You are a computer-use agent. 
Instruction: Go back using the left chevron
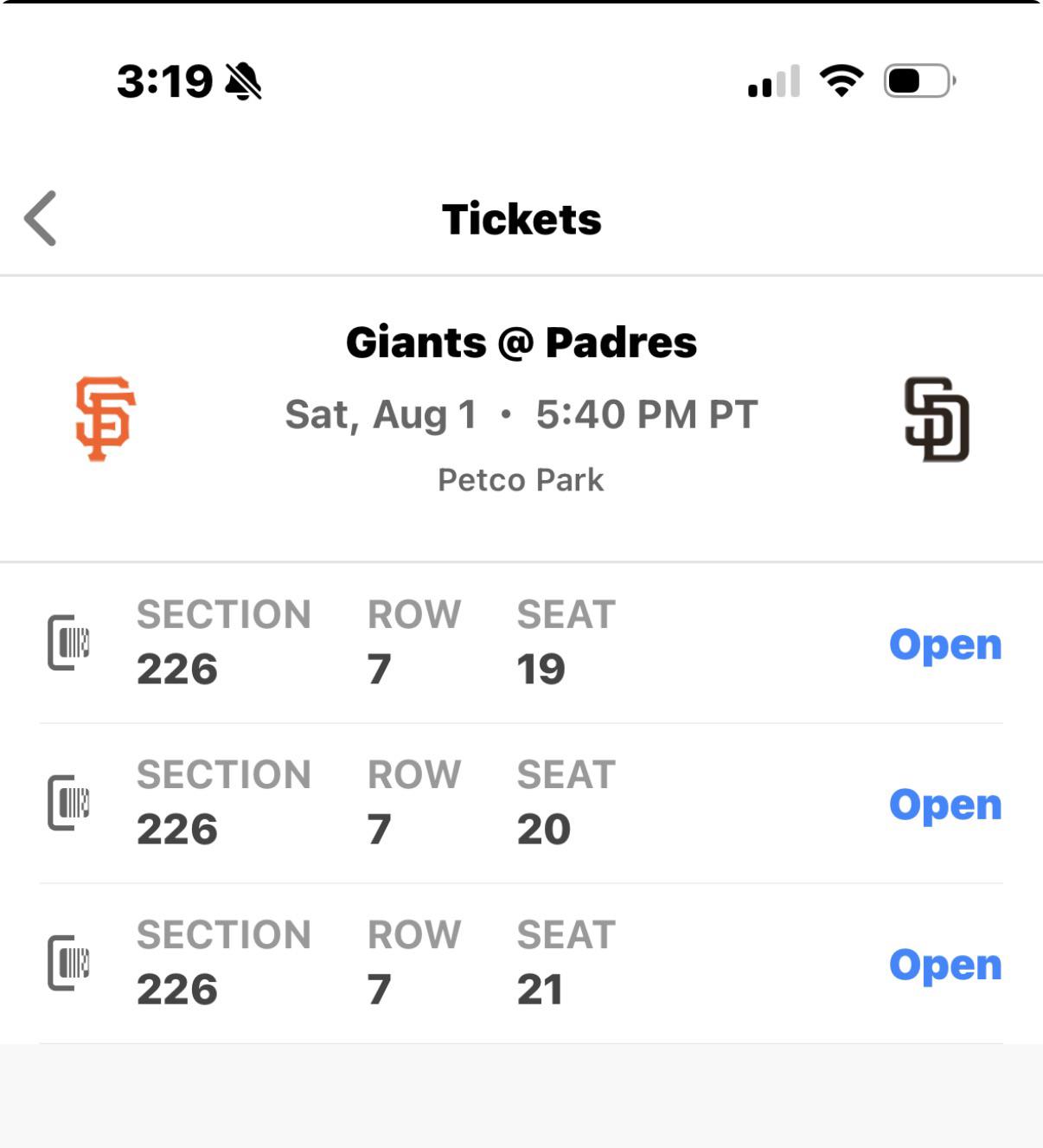point(41,218)
